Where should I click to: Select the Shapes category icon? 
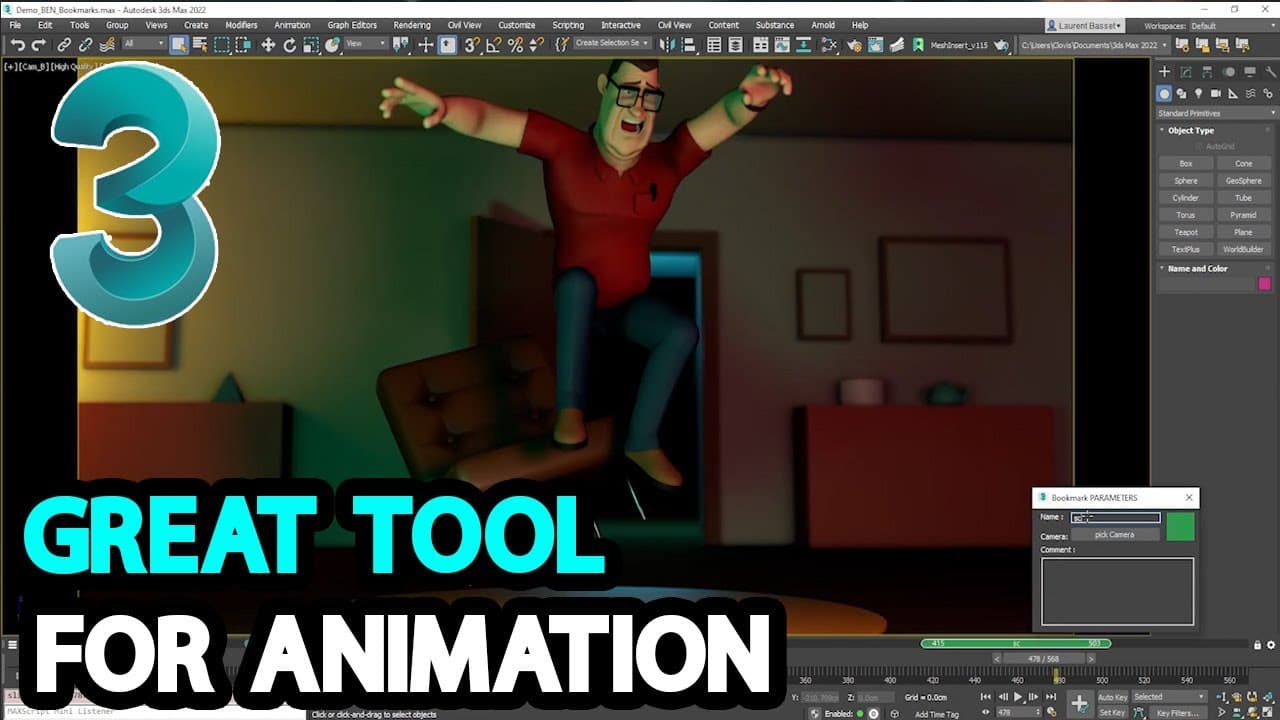coord(1181,93)
